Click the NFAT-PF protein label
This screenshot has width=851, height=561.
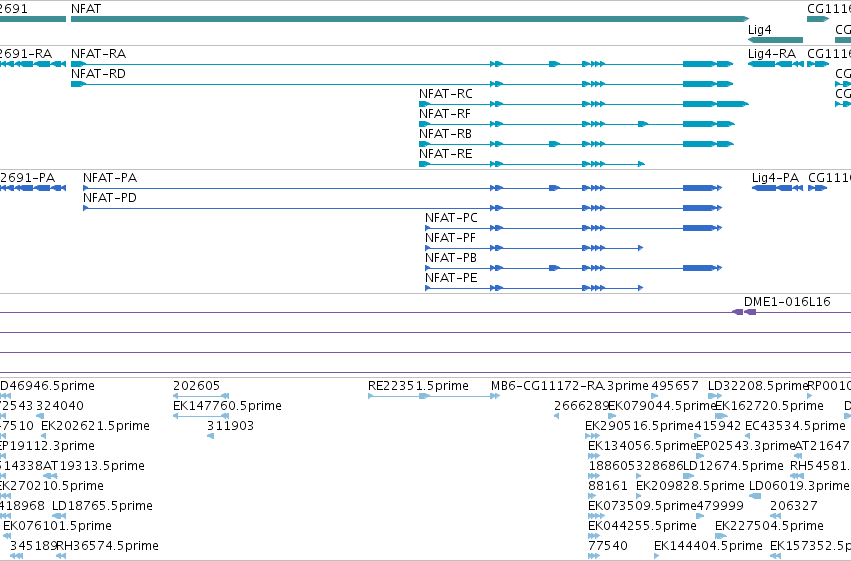pyautogui.click(x=450, y=238)
